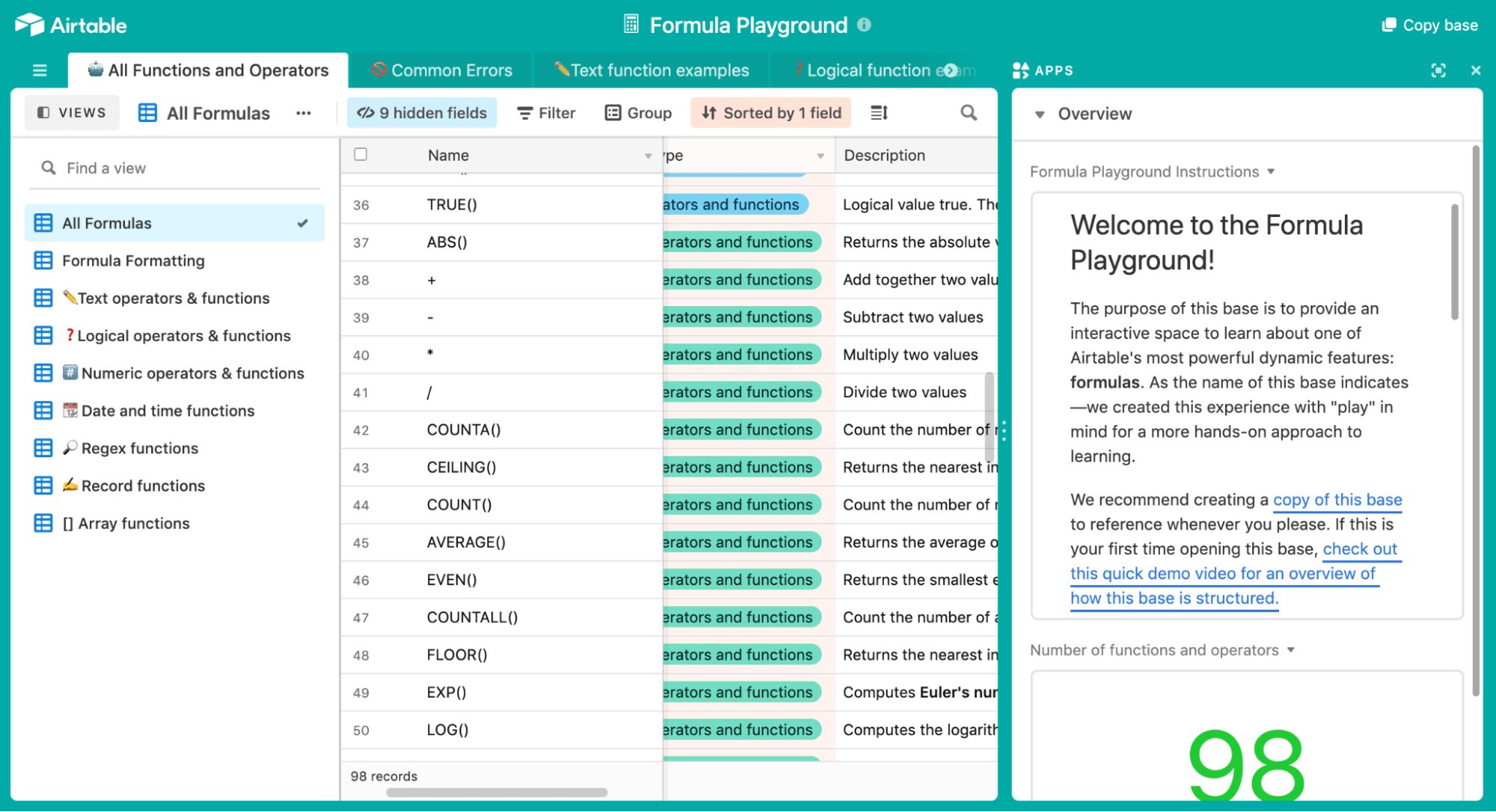Click the table tabs scroll arrow

(950, 70)
